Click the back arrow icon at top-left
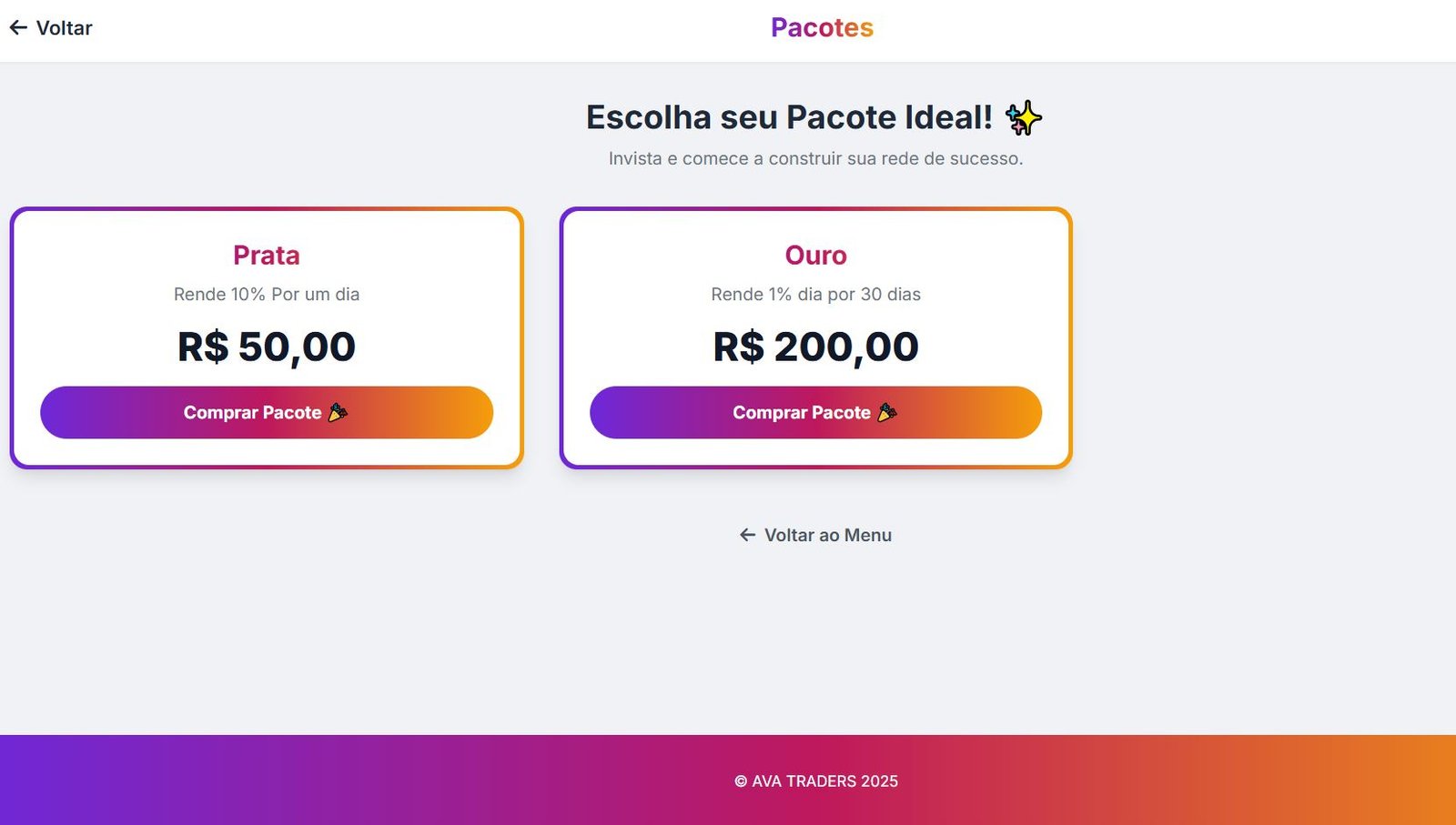The image size is (1456, 825). [x=18, y=28]
